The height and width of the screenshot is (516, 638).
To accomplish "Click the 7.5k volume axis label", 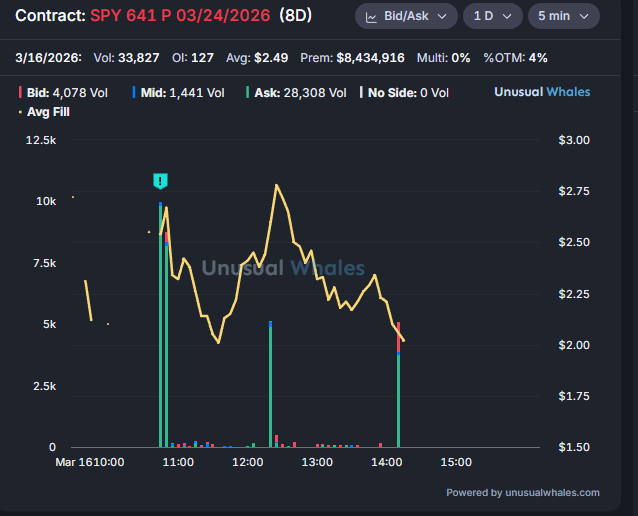I will click(x=45, y=263).
